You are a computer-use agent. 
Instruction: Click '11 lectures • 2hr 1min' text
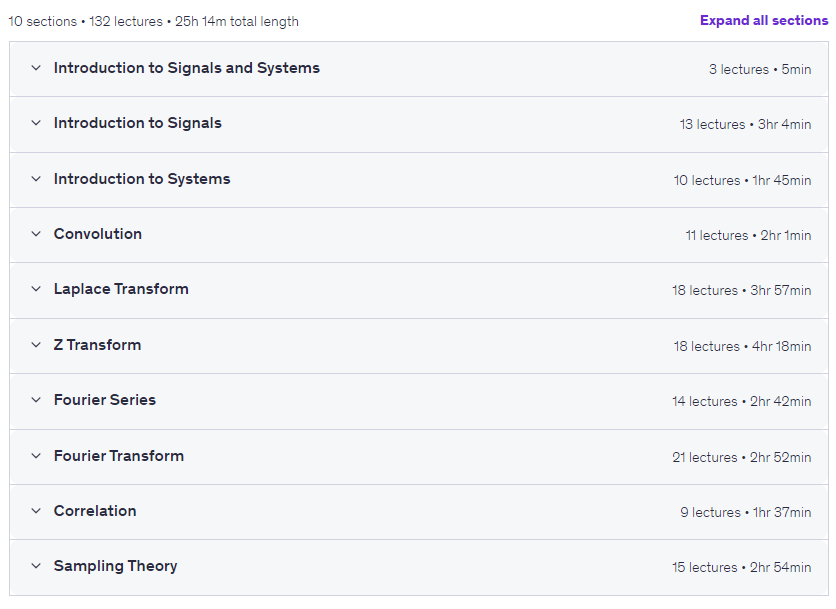(x=748, y=235)
